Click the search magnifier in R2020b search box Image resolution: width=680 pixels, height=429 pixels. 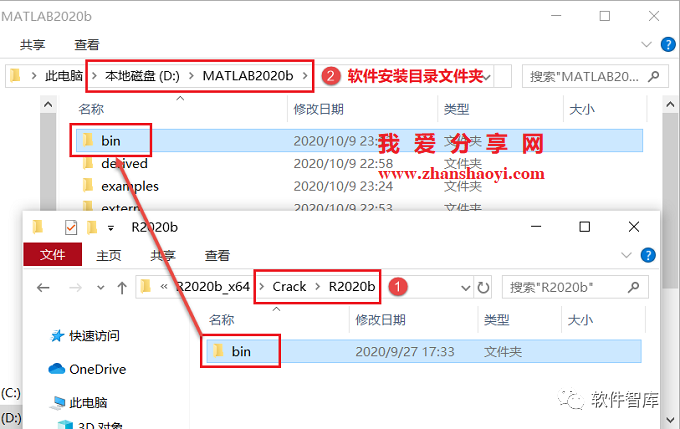634,287
